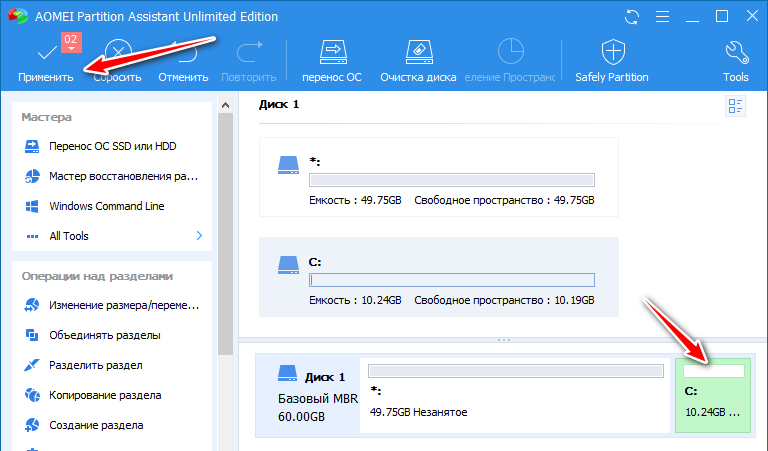Click the sidebar vertical scrollbar thumb
The image size is (768, 451).
(225, 234)
